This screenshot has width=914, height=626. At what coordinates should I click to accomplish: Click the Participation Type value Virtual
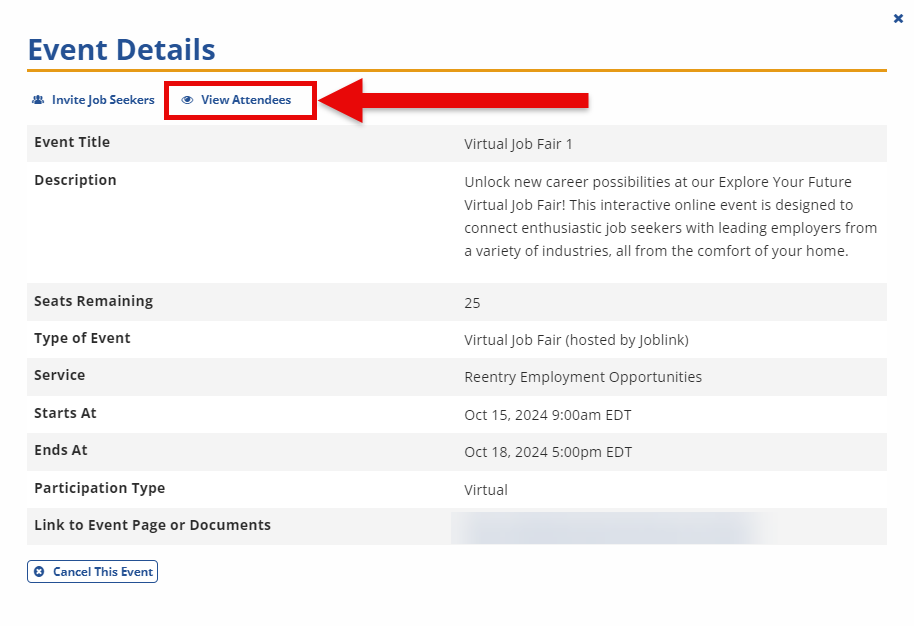(x=486, y=490)
